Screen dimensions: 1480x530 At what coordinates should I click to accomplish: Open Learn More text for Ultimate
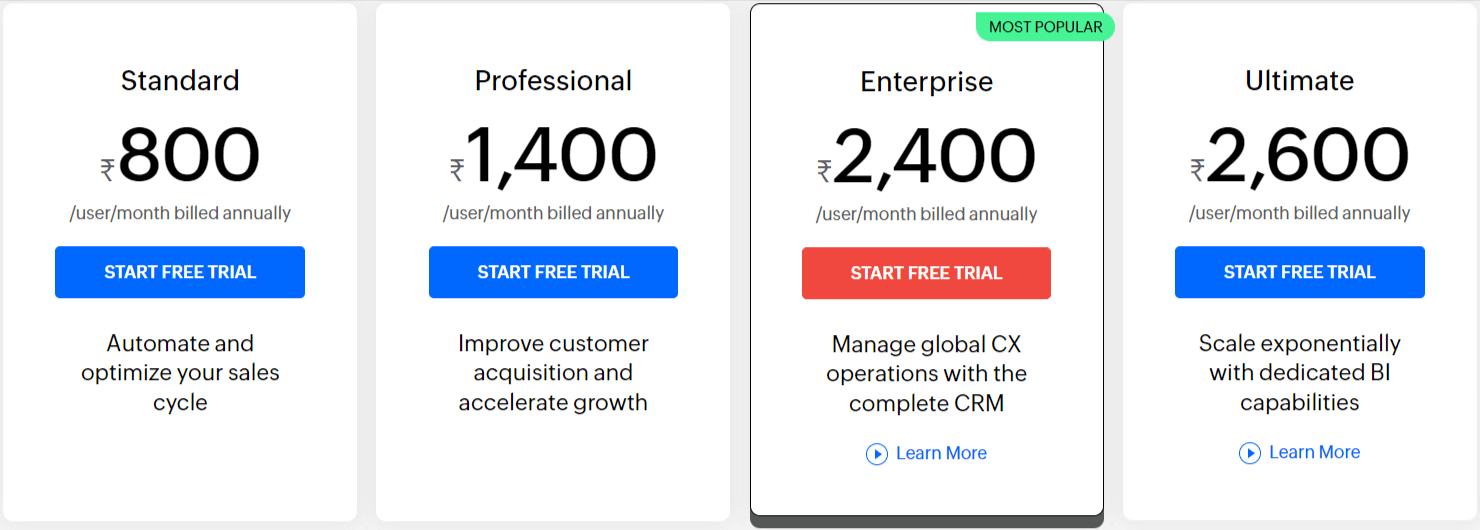click(x=1314, y=453)
